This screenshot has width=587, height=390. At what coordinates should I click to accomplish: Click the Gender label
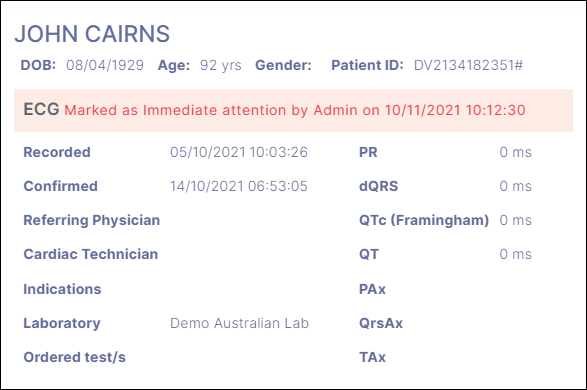pyautogui.click(x=283, y=65)
